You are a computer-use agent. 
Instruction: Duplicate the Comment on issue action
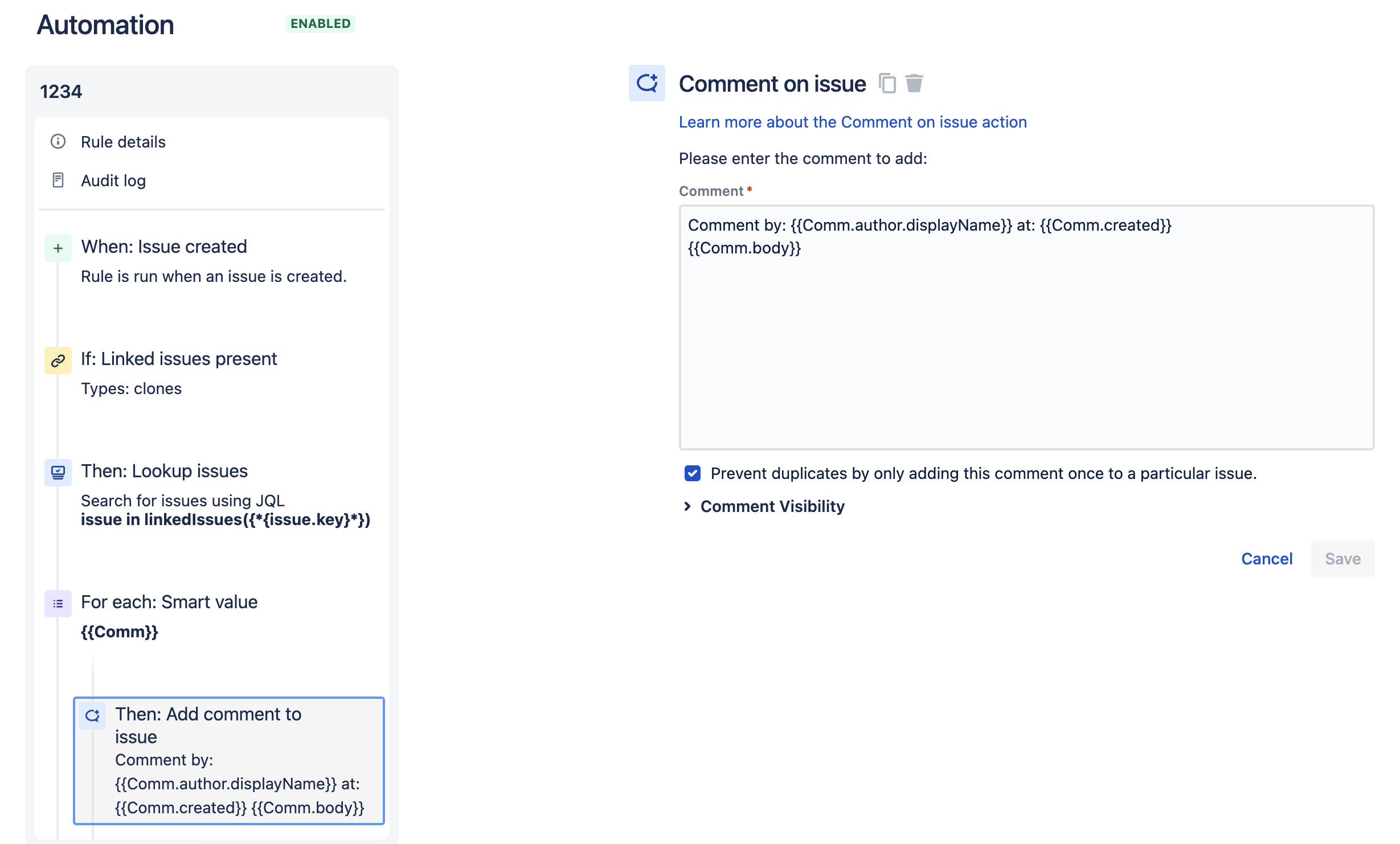click(887, 84)
